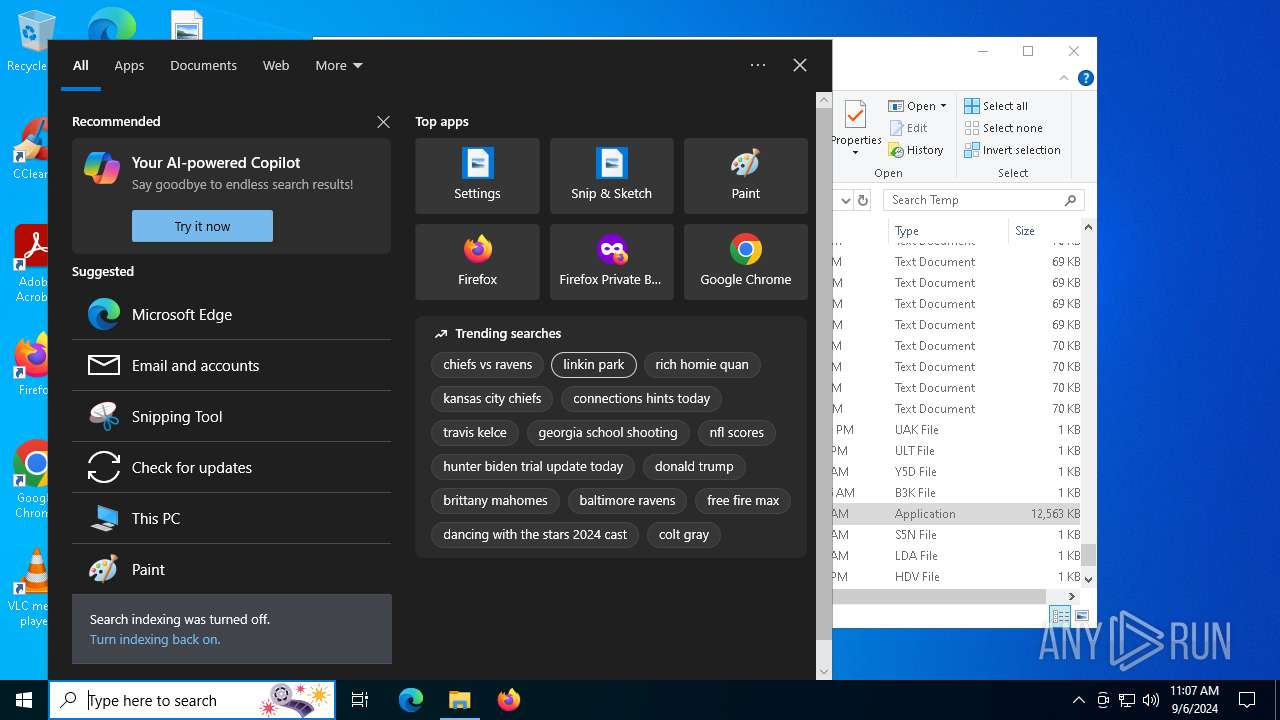Open the volume tray icon
Viewport: 1280px width, 720px height.
click(x=1150, y=700)
